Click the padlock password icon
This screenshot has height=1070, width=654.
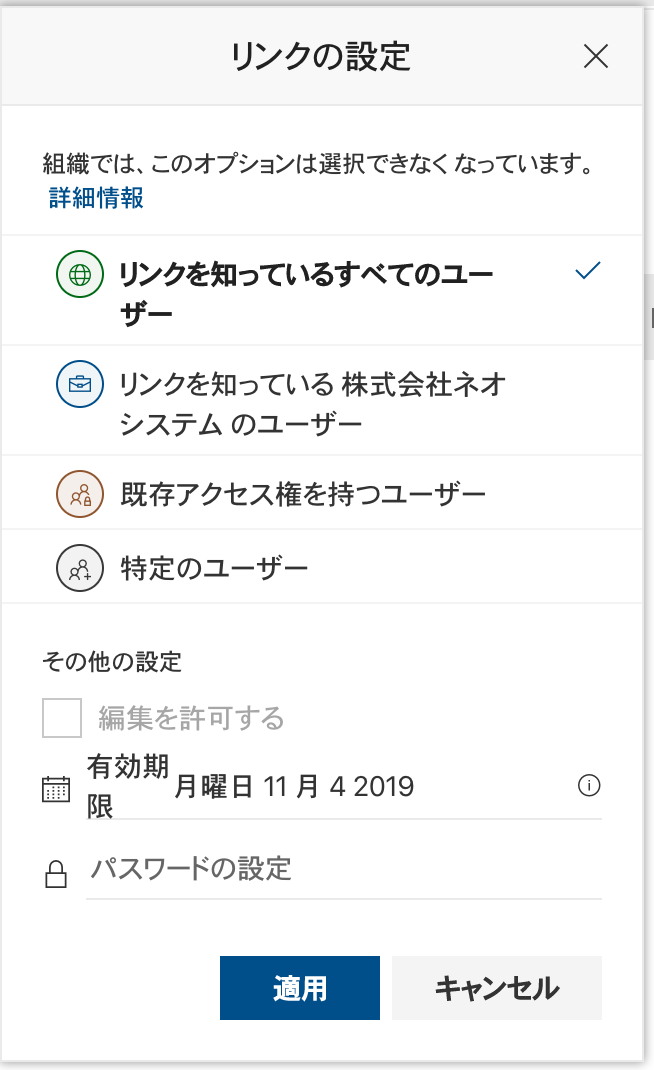[56, 873]
